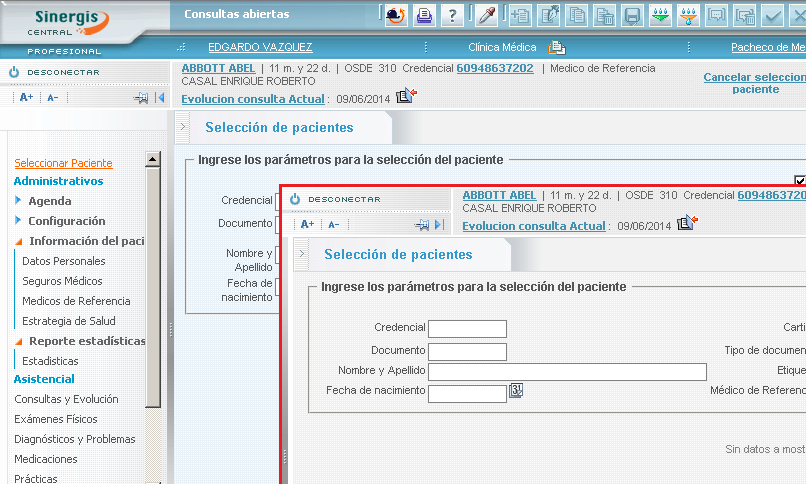Click the checkmark confirm icon in toolbar
The image size is (806, 484).
[x=772, y=15]
